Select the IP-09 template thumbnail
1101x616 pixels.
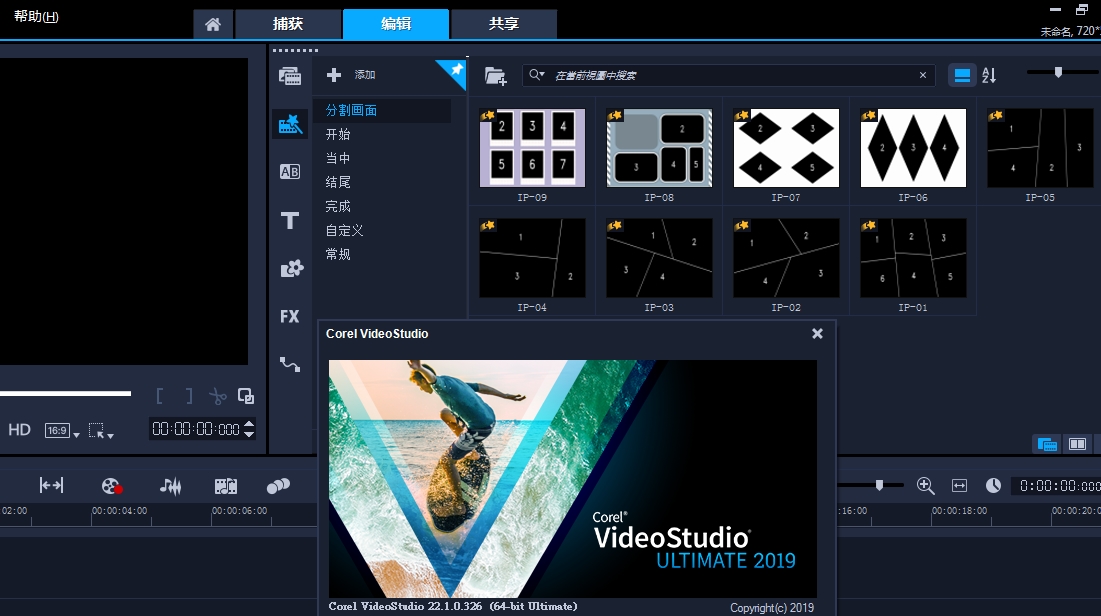coord(532,148)
